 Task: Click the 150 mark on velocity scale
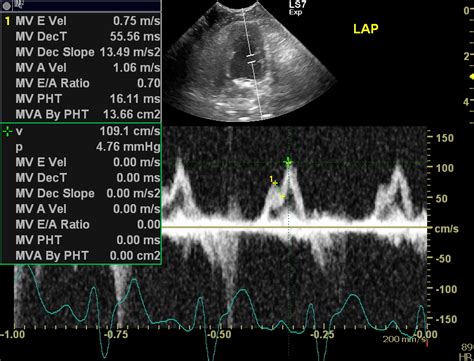(445, 138)
